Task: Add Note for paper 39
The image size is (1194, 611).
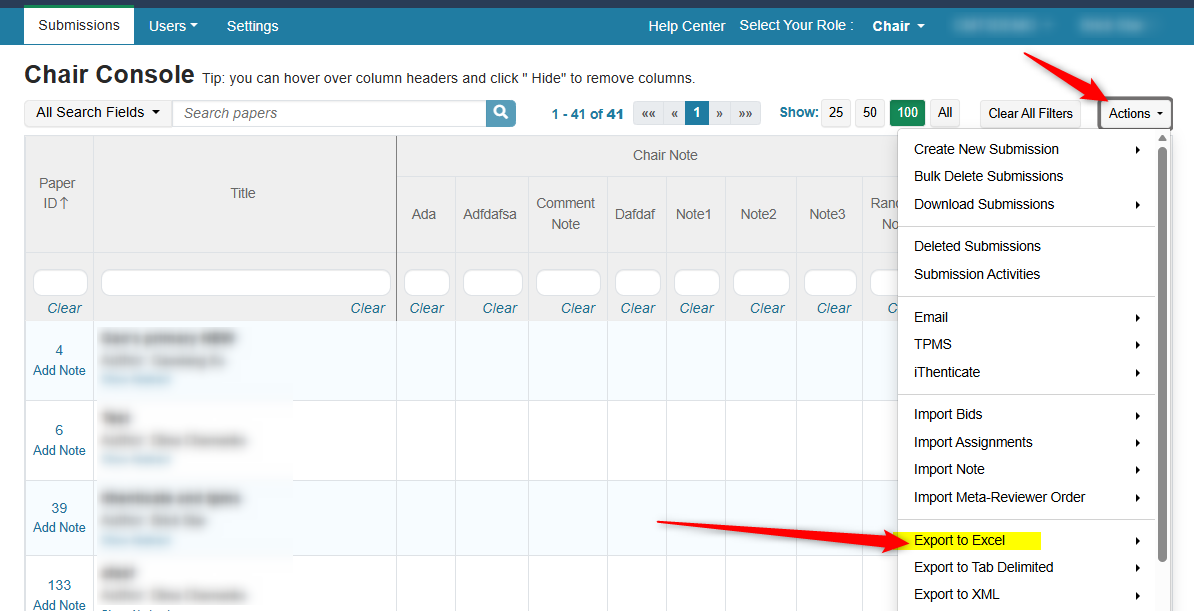Action: click(x=59, y=527)
